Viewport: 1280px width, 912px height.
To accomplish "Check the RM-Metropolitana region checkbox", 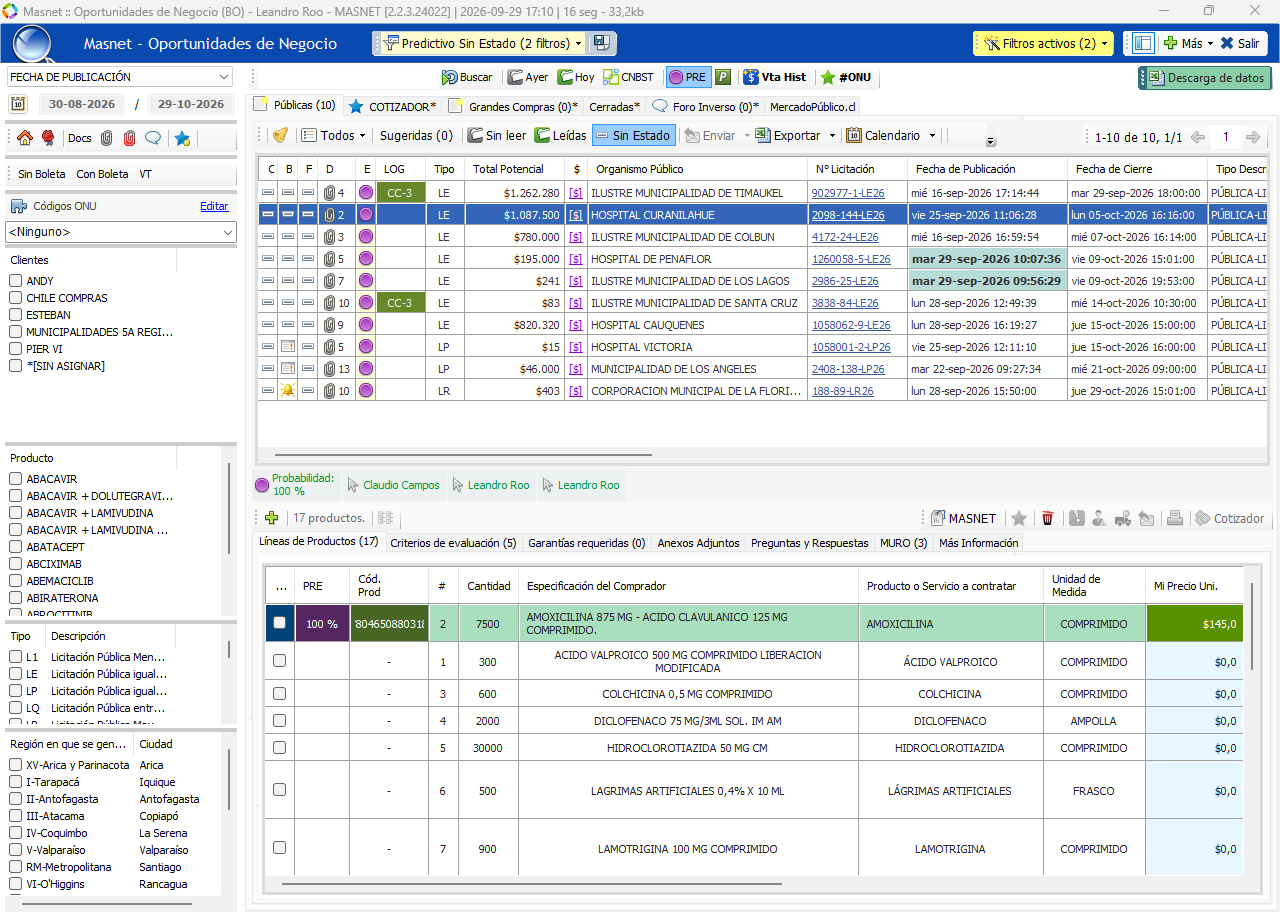I will (x=16, y=867).
